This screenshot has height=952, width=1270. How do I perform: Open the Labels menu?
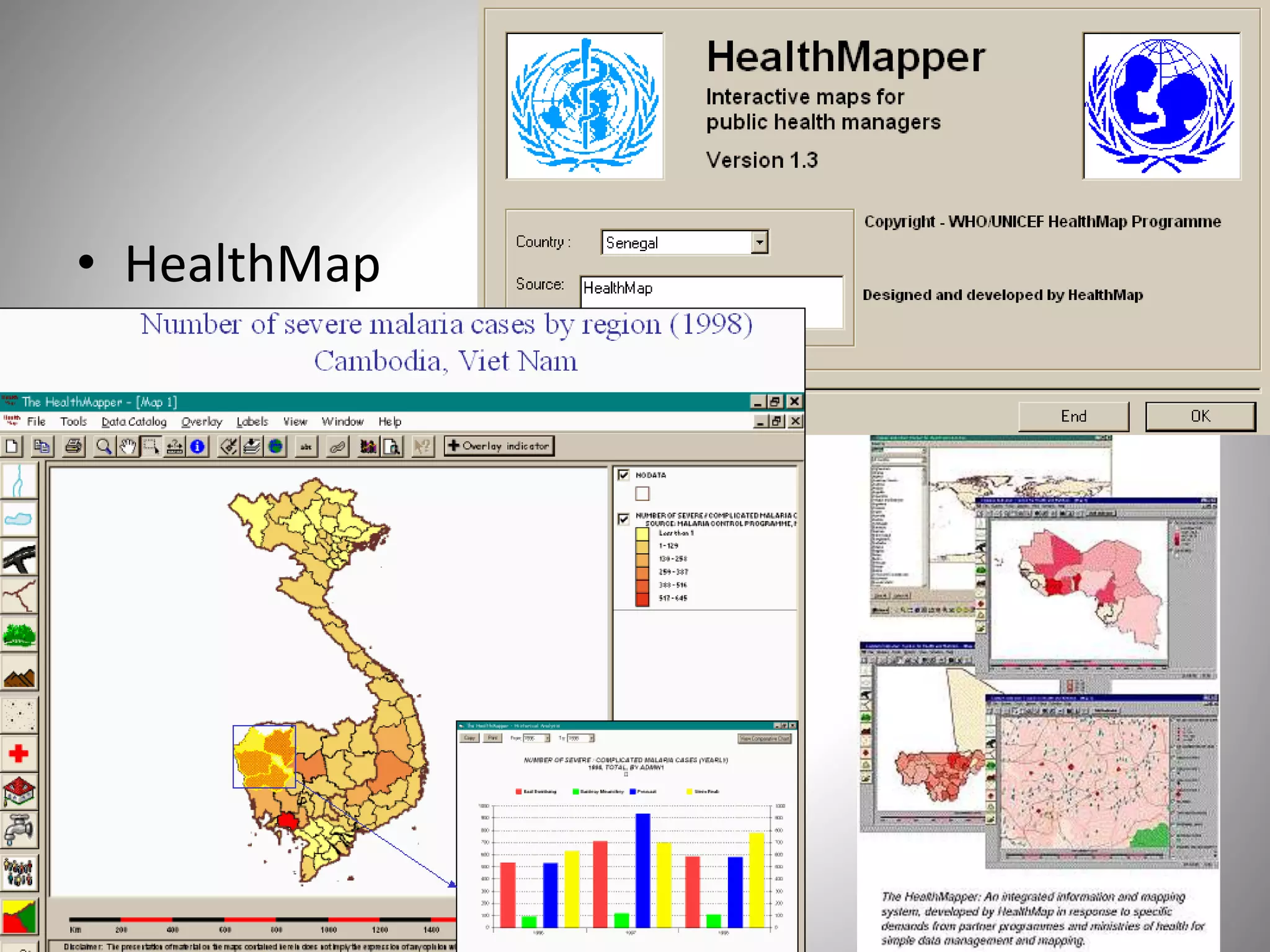point(252,421)
